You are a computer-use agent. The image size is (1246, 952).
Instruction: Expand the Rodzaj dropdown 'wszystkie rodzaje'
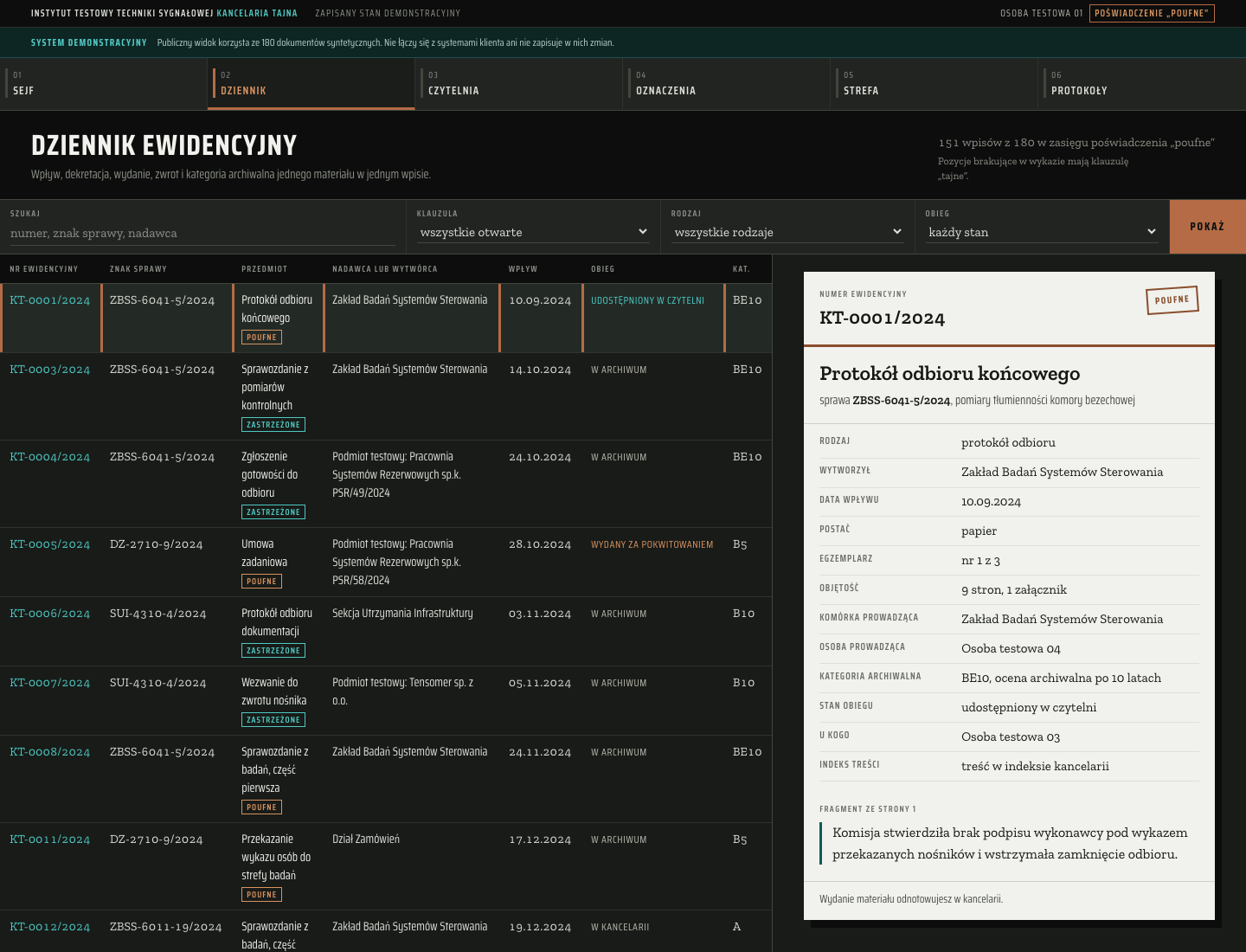point(788,232)
